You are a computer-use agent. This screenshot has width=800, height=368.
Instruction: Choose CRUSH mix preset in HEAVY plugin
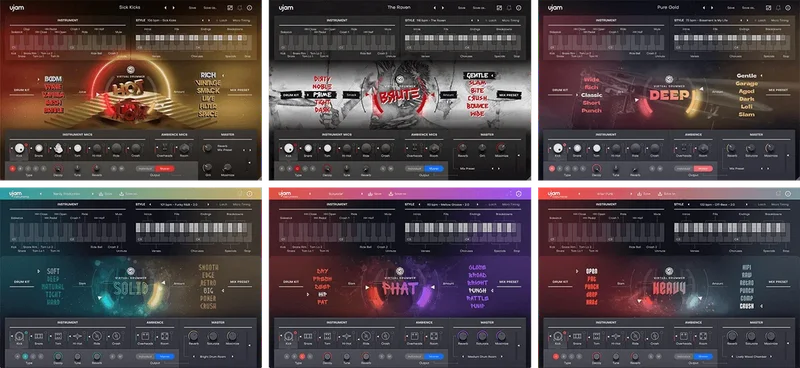[x=746, y=306]
